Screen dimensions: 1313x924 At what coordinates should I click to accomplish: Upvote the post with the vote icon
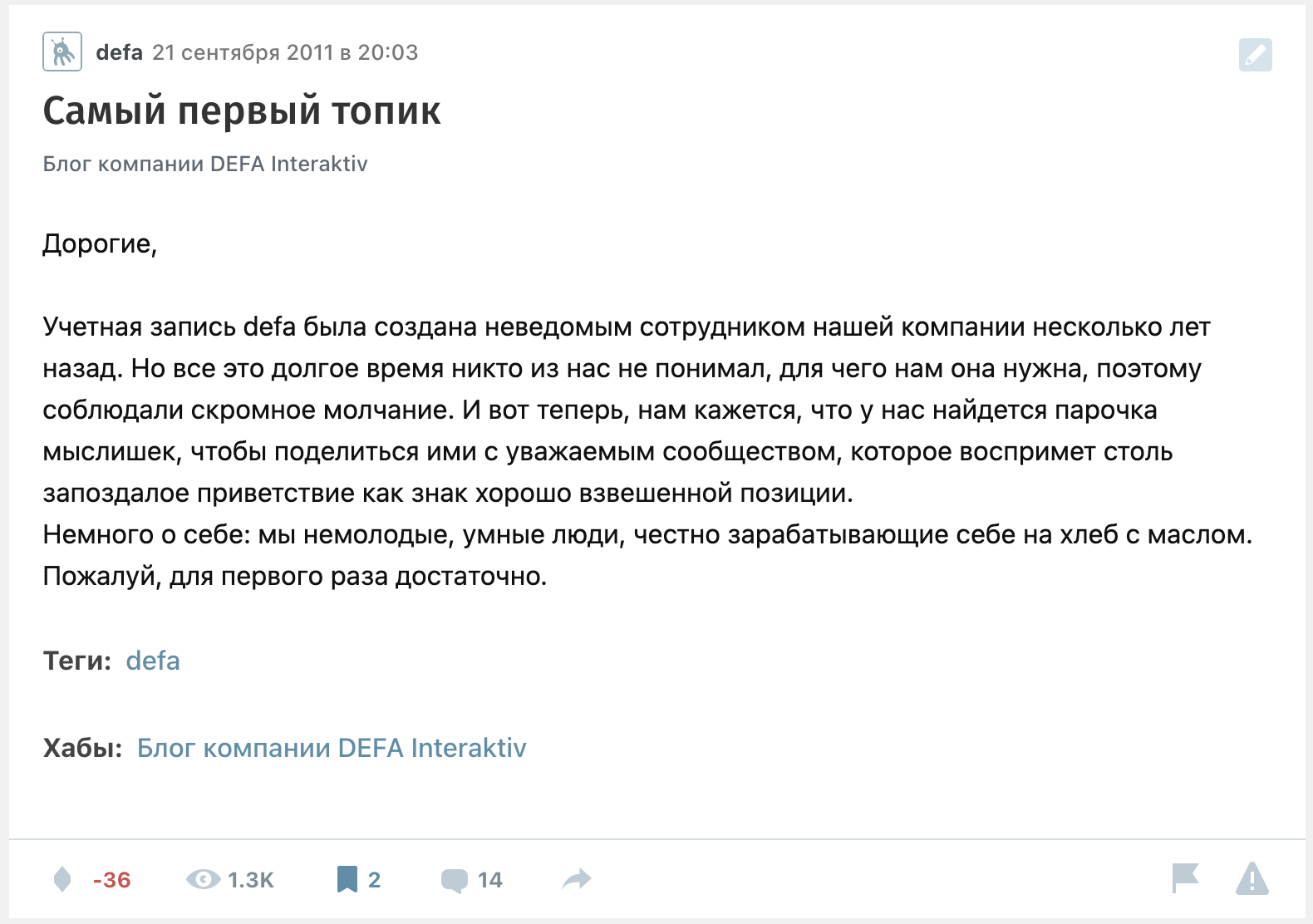(x=61, y=879)
